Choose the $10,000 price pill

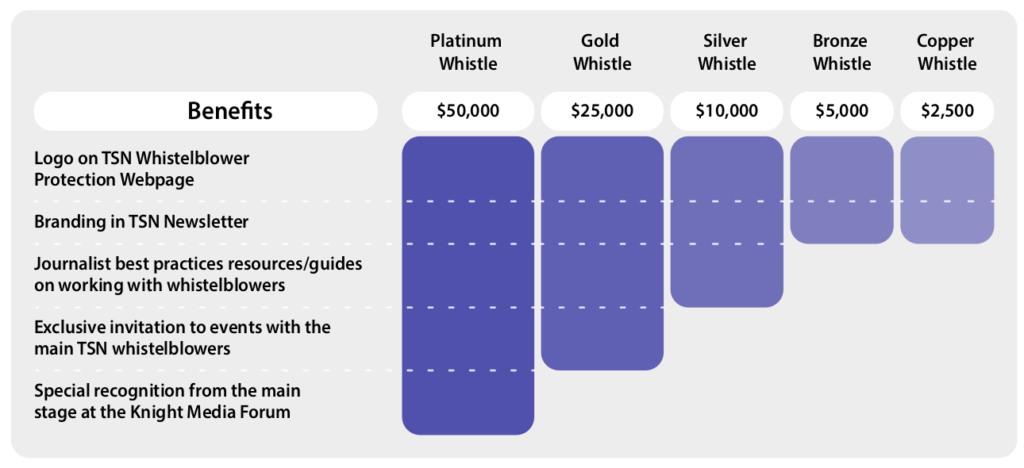click(x=727, y=111)
